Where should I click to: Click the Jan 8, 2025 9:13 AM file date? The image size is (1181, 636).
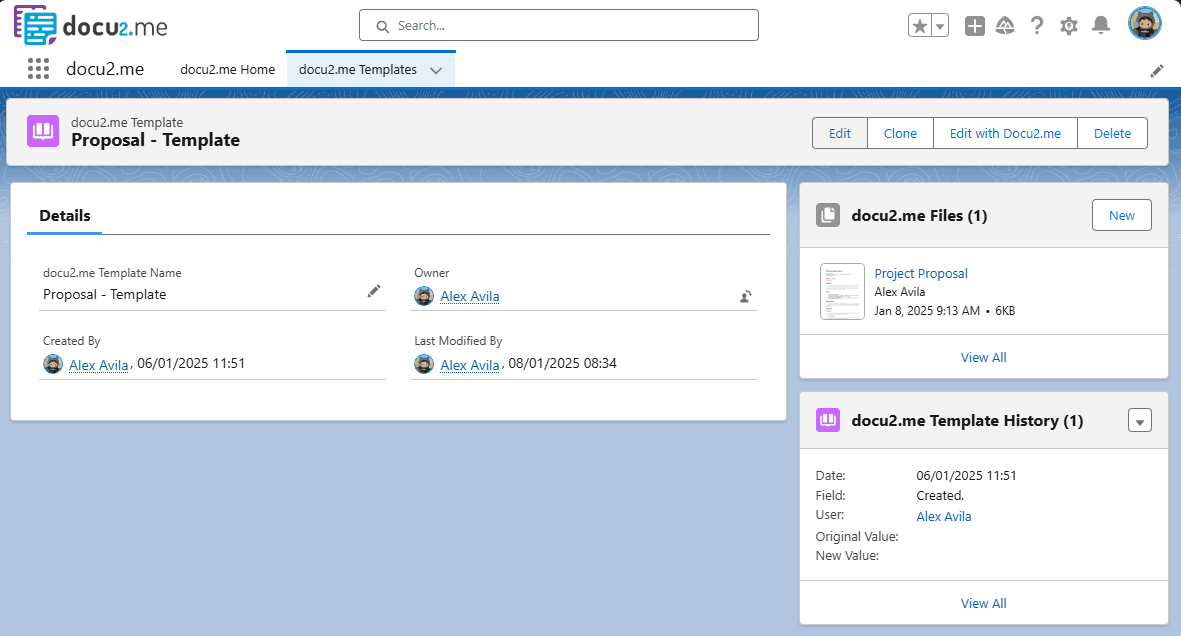coord(927,310)
